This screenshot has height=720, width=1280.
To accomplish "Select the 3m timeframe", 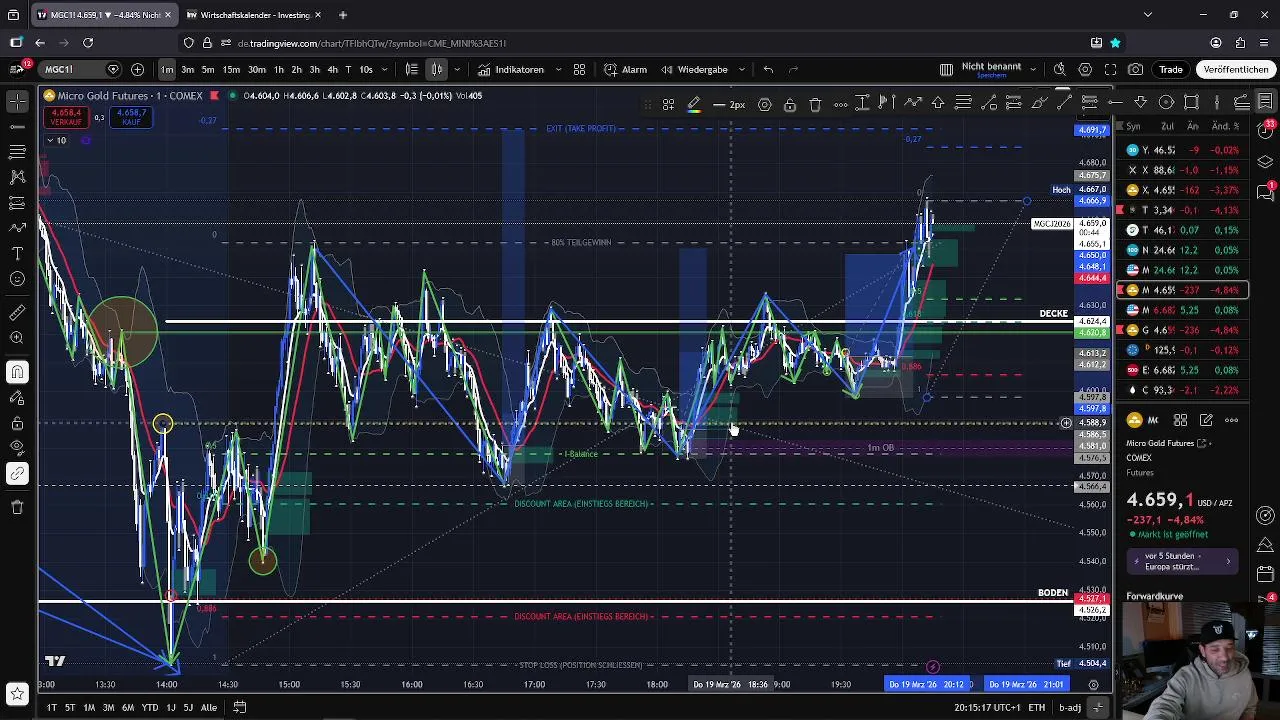I will (187, 69).
